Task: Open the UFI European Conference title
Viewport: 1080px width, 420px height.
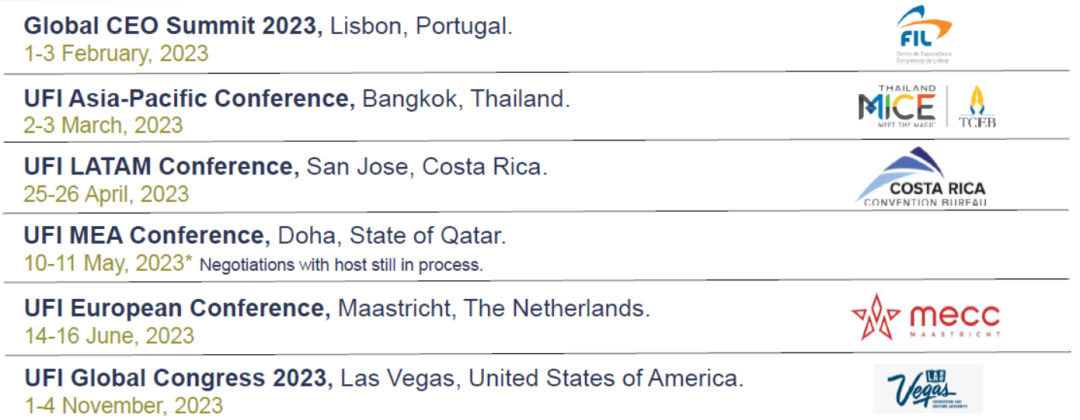Action: coord(177,309)
